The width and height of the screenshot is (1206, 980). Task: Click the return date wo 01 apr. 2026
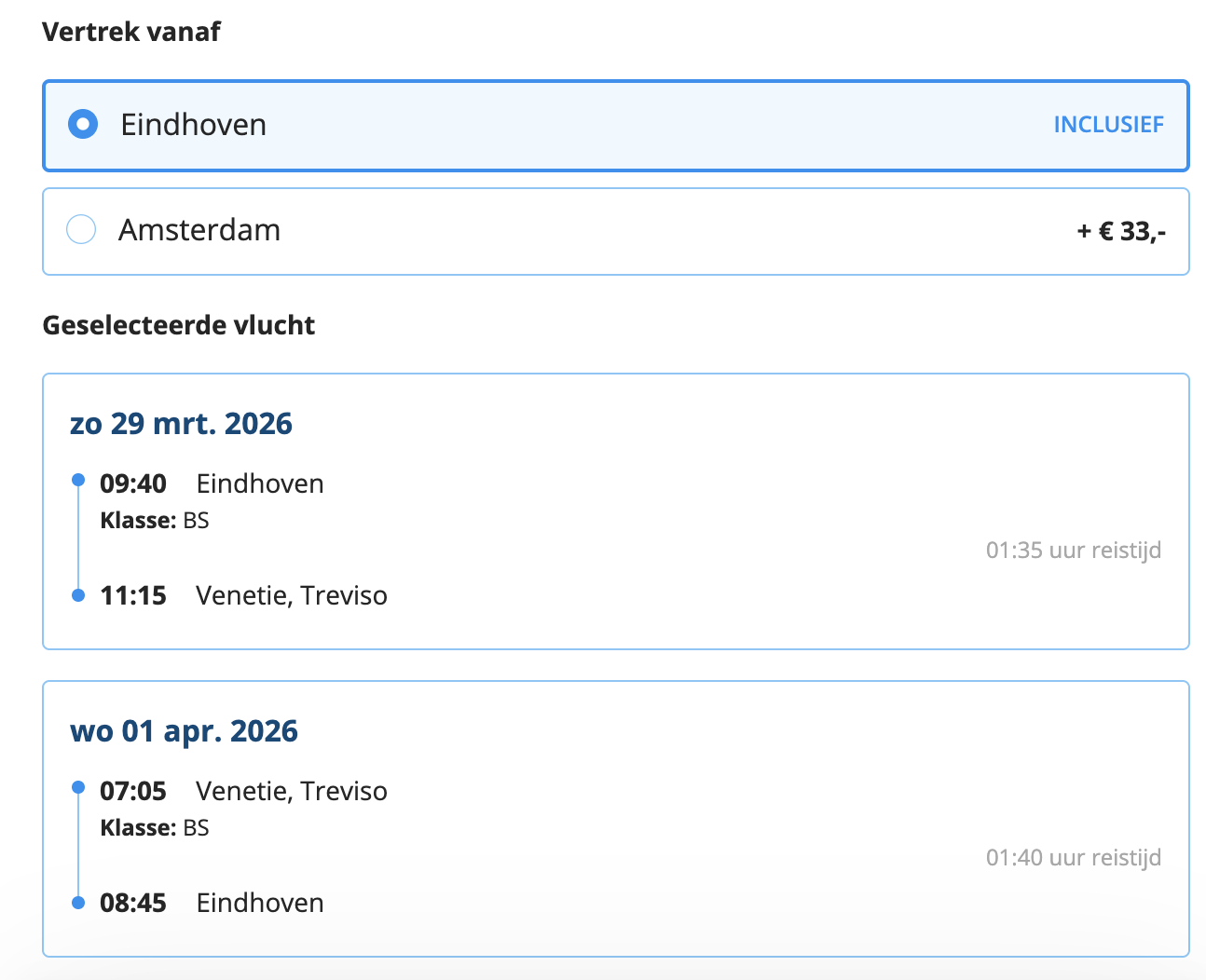[x=184, y=731]
